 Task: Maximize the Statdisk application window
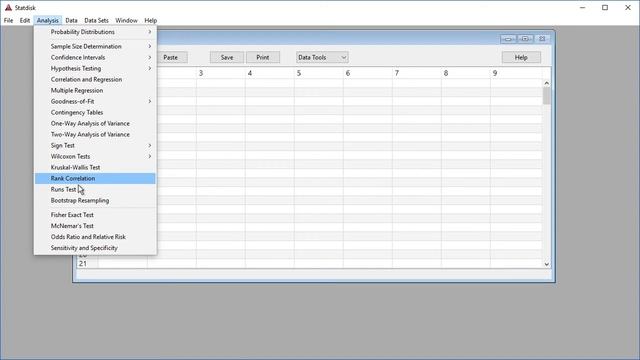(x=605, y=7)
